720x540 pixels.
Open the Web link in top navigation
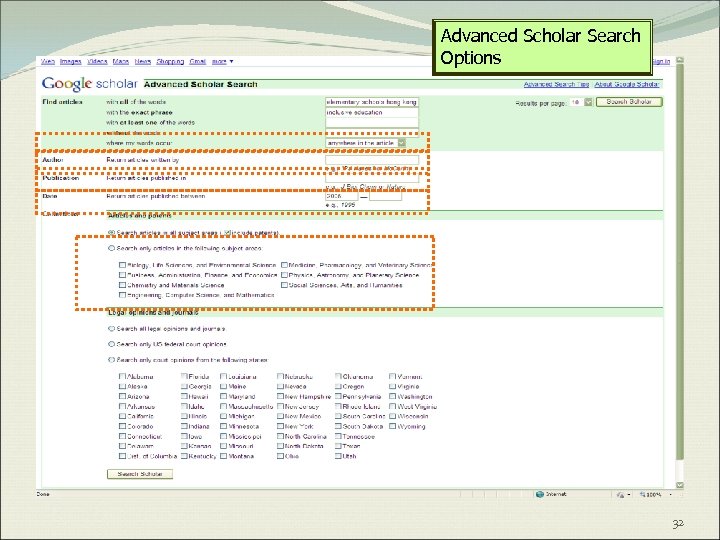click(x=48, y=62)
